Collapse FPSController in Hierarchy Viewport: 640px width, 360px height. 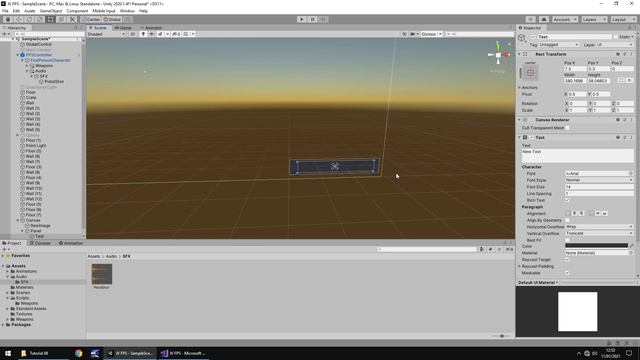point(18,55)
